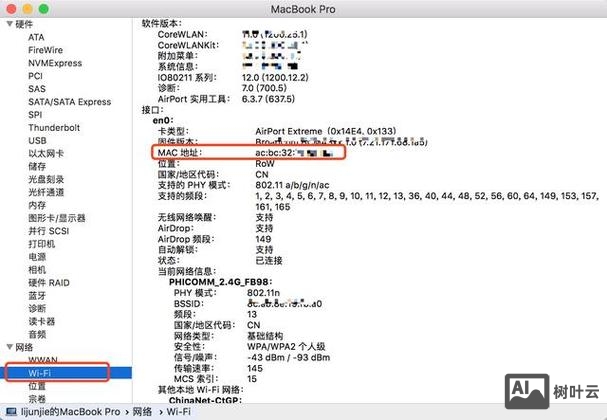Select 宗卷 volumes entry

(x=37, y=399)
